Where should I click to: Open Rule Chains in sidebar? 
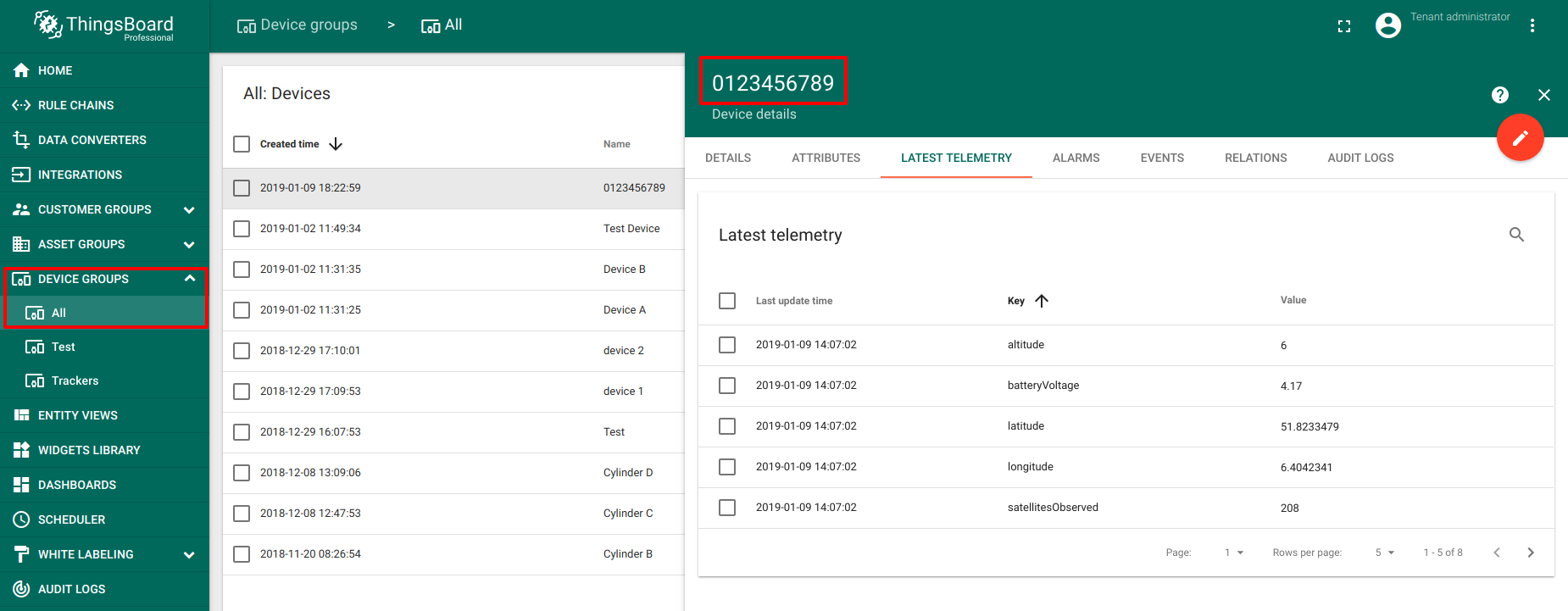point(75,105)
